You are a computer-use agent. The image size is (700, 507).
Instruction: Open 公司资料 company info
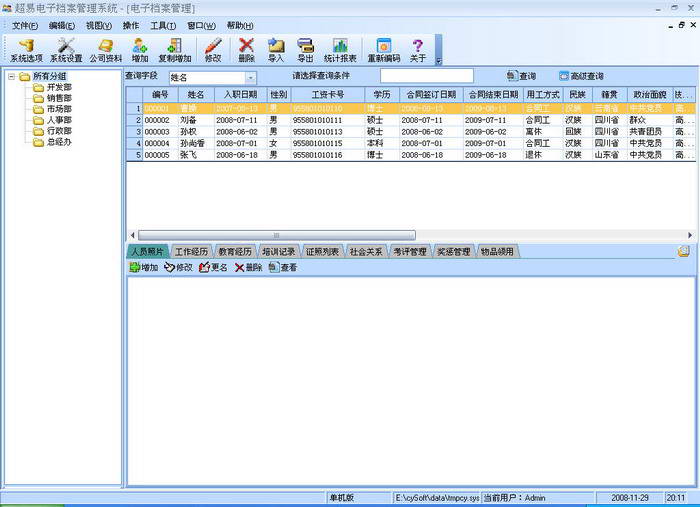coord(105,50)
